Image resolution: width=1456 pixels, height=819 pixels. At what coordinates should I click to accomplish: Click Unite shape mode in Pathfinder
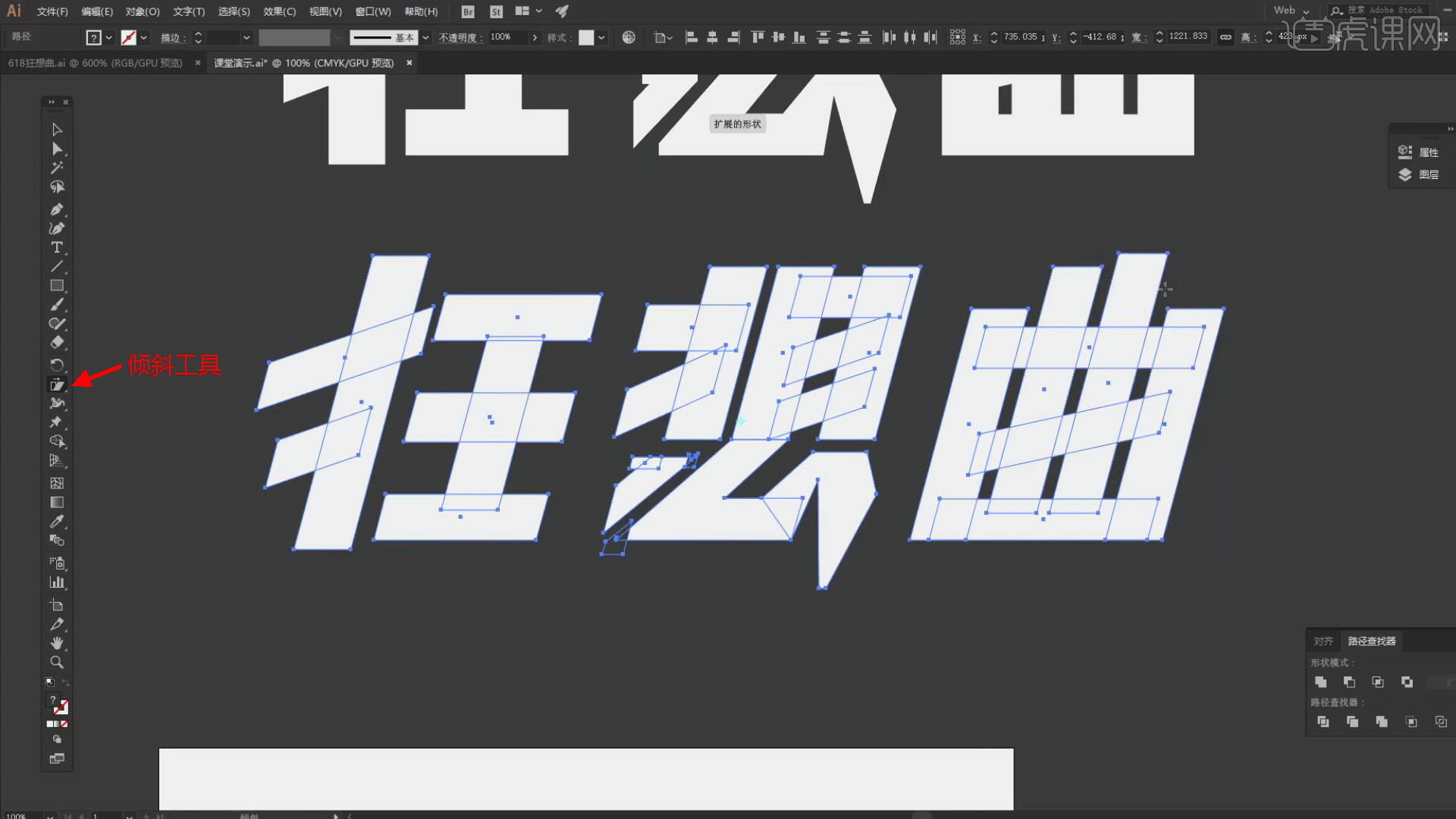click(x=1321, y=682)
